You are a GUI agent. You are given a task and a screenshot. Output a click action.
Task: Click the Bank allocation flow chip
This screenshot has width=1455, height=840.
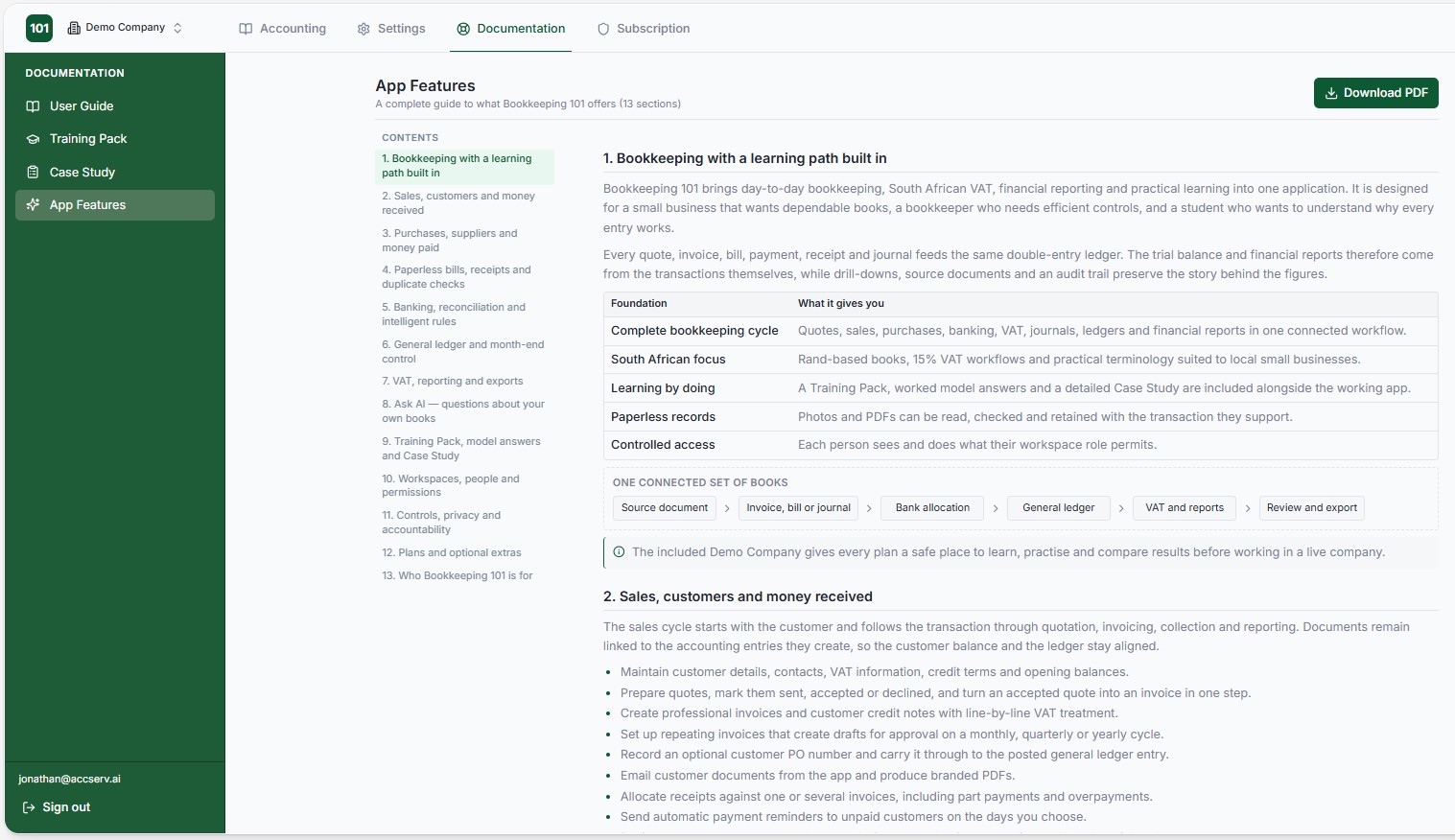point(932,508)
